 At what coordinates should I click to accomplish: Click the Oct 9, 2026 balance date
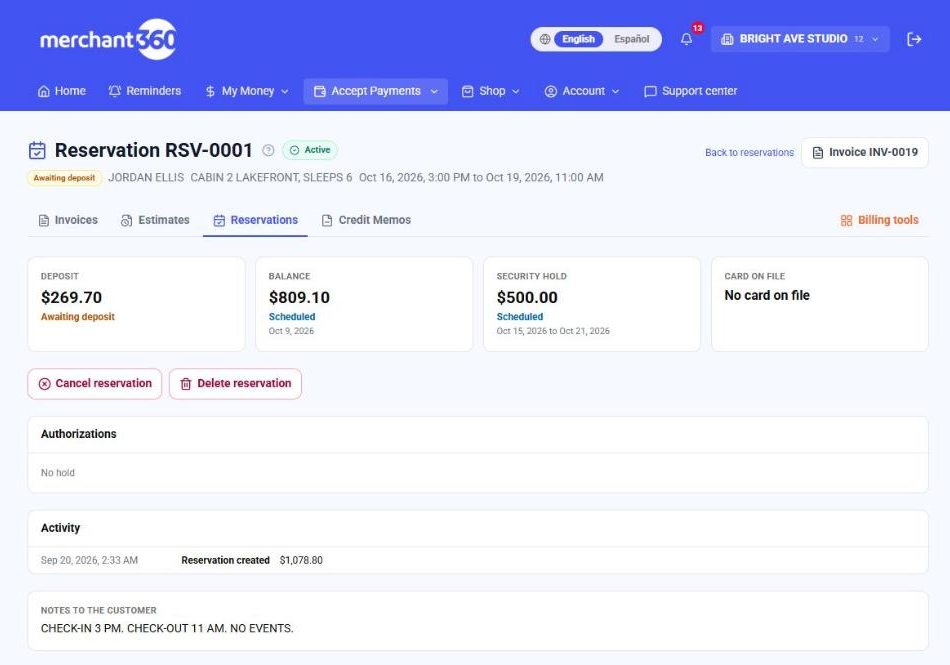(291, 331)
